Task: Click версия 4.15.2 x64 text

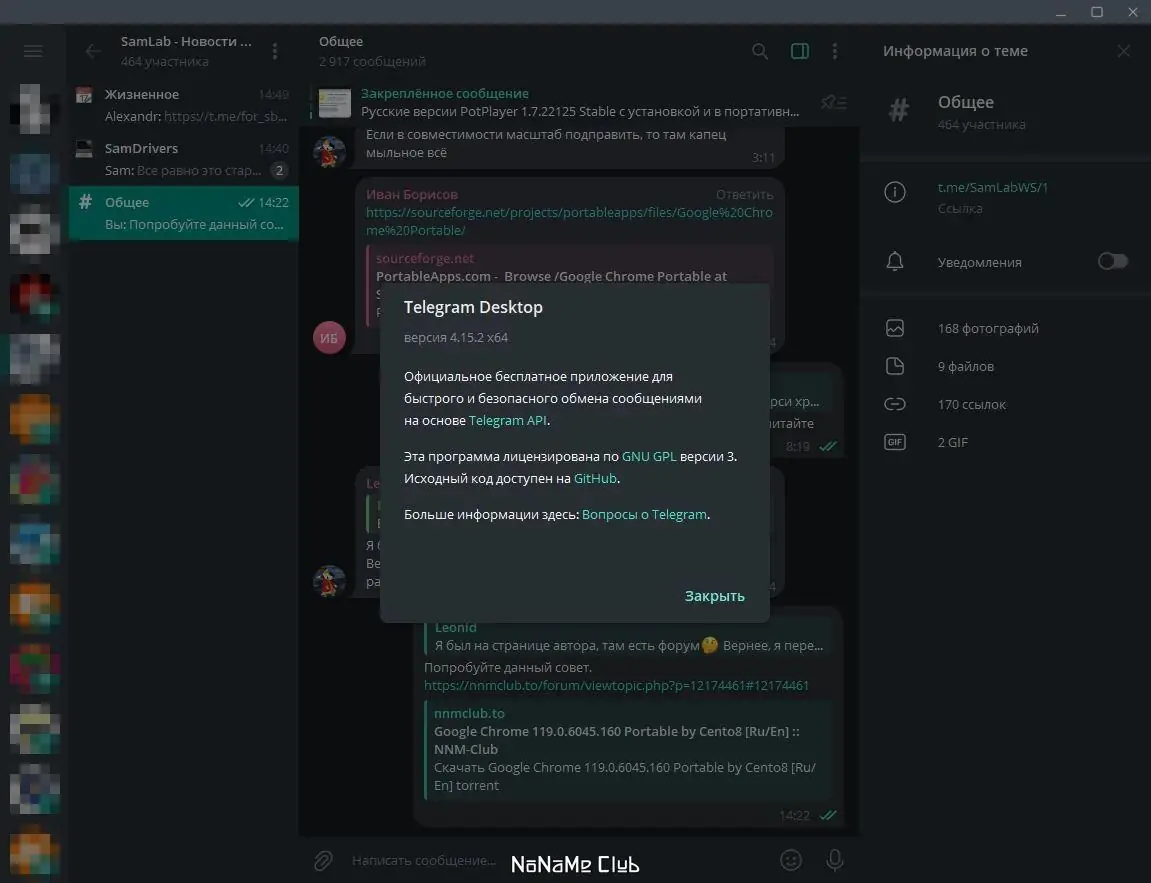Action: click(x=456, y=338)
